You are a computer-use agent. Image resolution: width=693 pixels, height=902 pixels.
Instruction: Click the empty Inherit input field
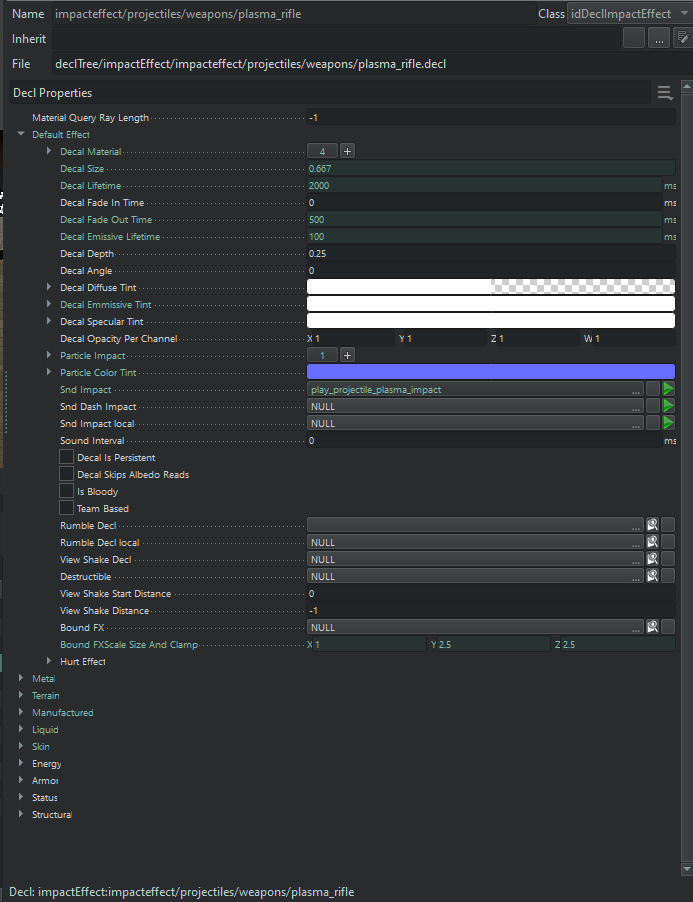335,39
